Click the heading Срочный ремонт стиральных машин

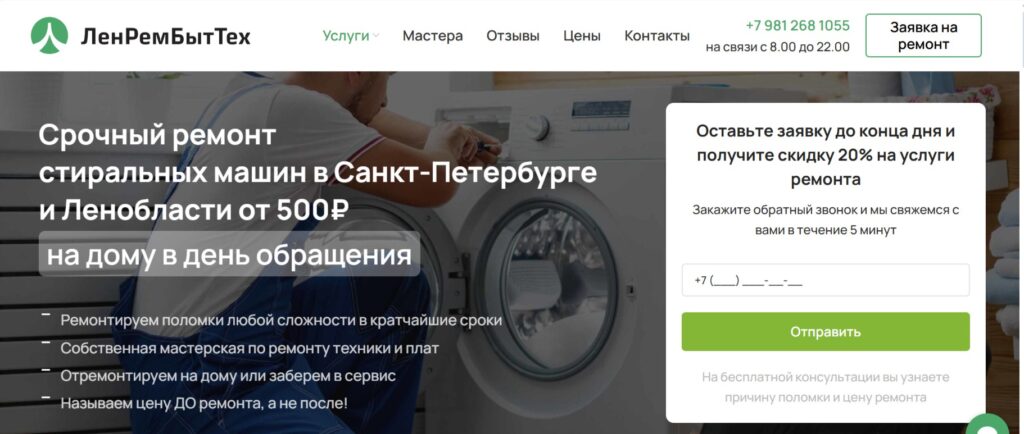pyautogui.click(x=317, y=173)
